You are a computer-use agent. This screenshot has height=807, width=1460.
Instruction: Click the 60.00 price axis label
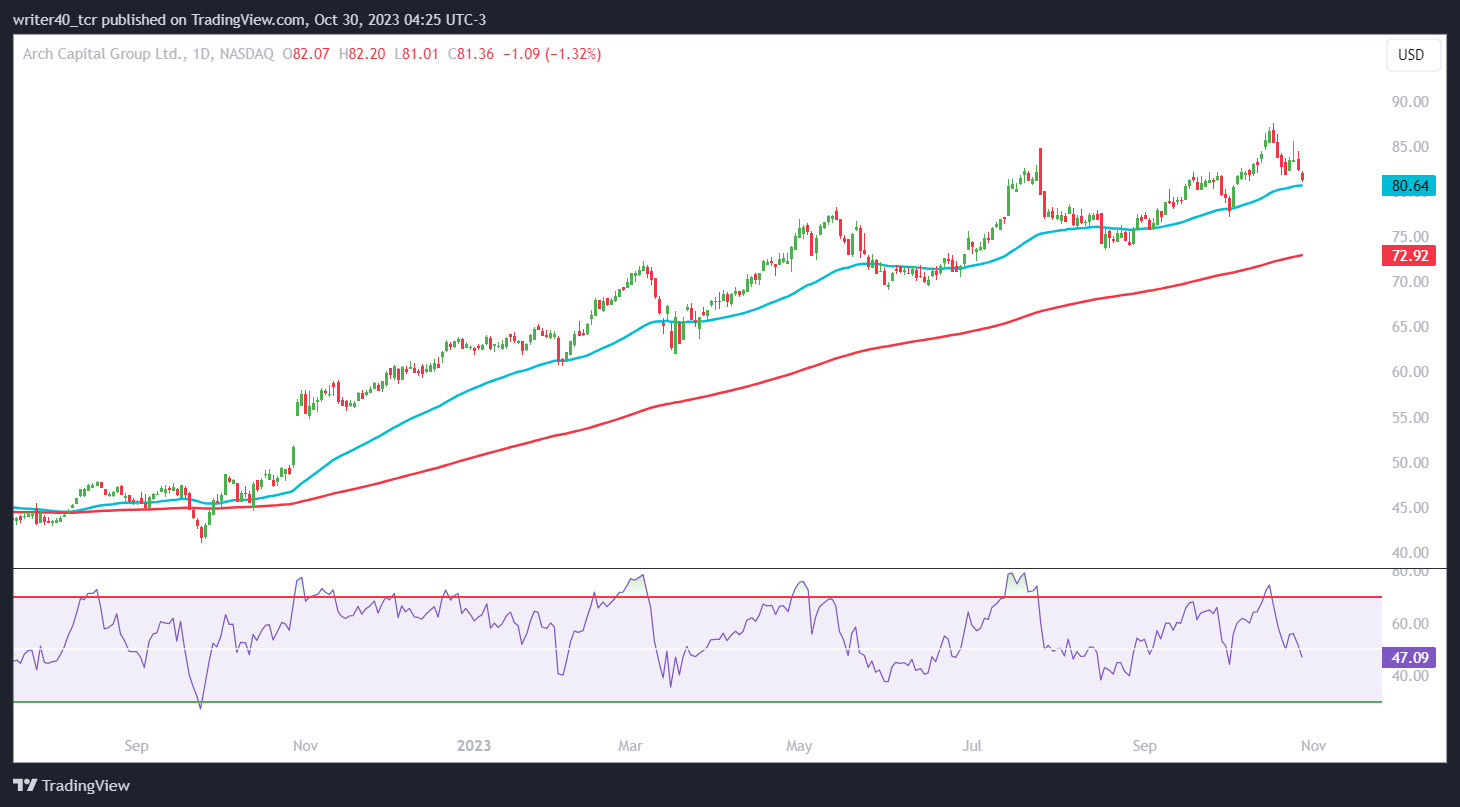pyautogui.click(x=1410, y=372)
